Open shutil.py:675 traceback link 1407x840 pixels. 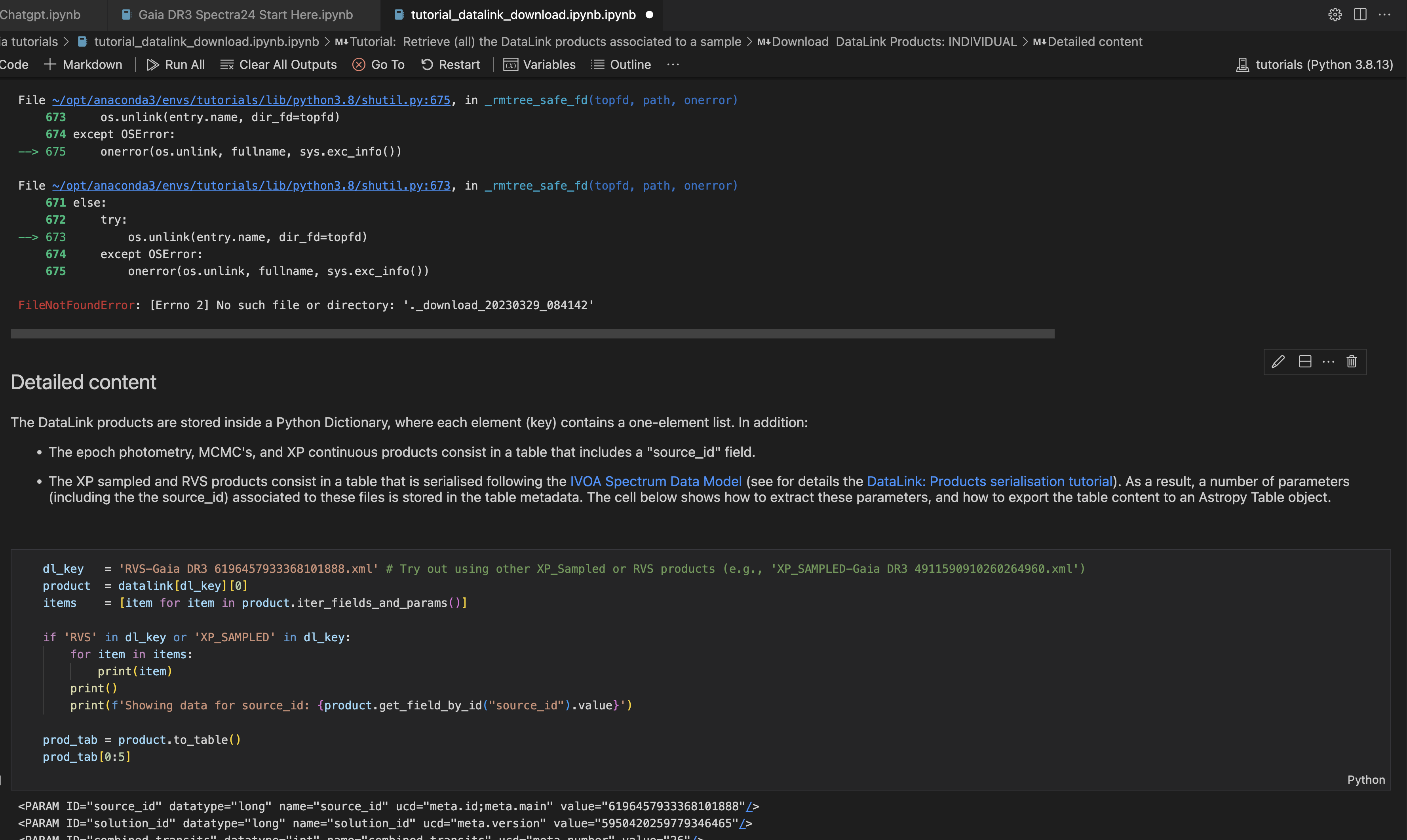click(251, 100)
